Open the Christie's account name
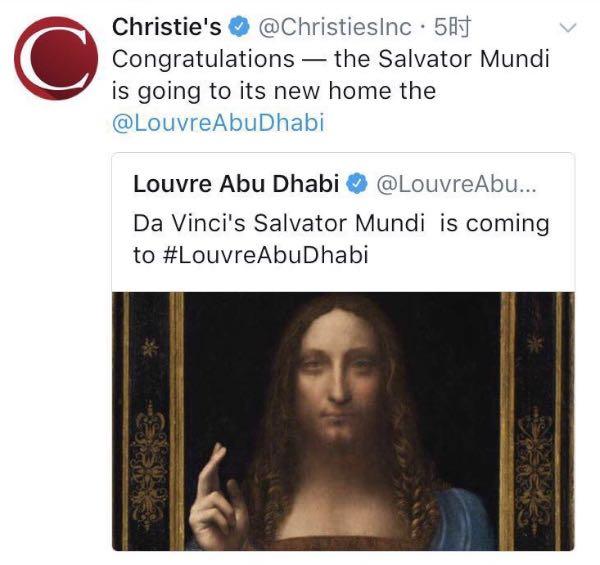This screenshot has height=565, width=600. tap(167, 27)
